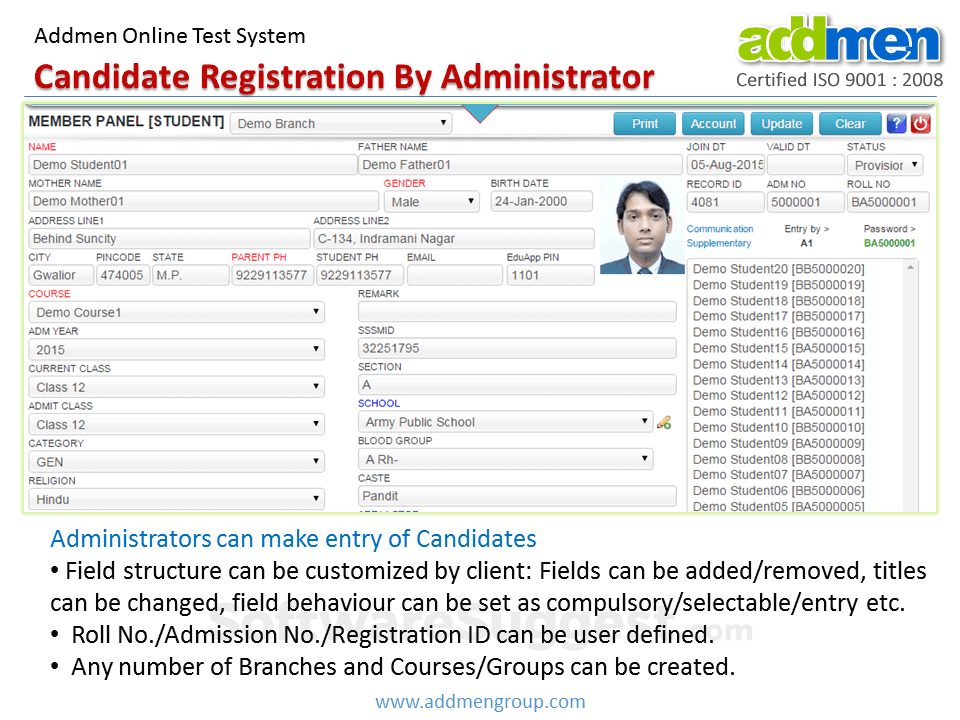Screen dimensions: 960x720
Task: Click the red power logout icon
Action: click(920, 123)
